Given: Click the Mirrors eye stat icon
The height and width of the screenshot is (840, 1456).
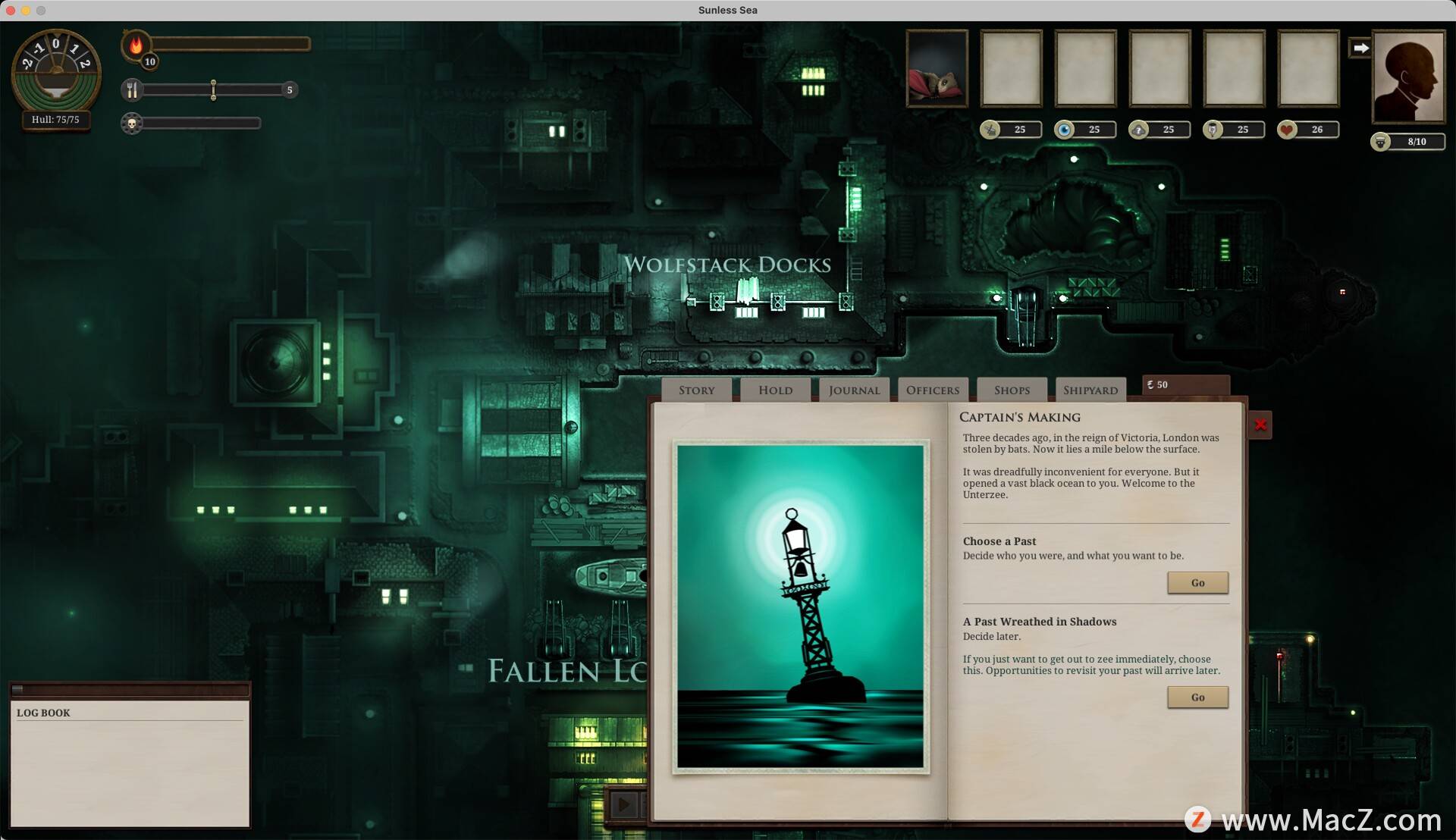Looking at the screenshot, I should (x=1065, y=130).
